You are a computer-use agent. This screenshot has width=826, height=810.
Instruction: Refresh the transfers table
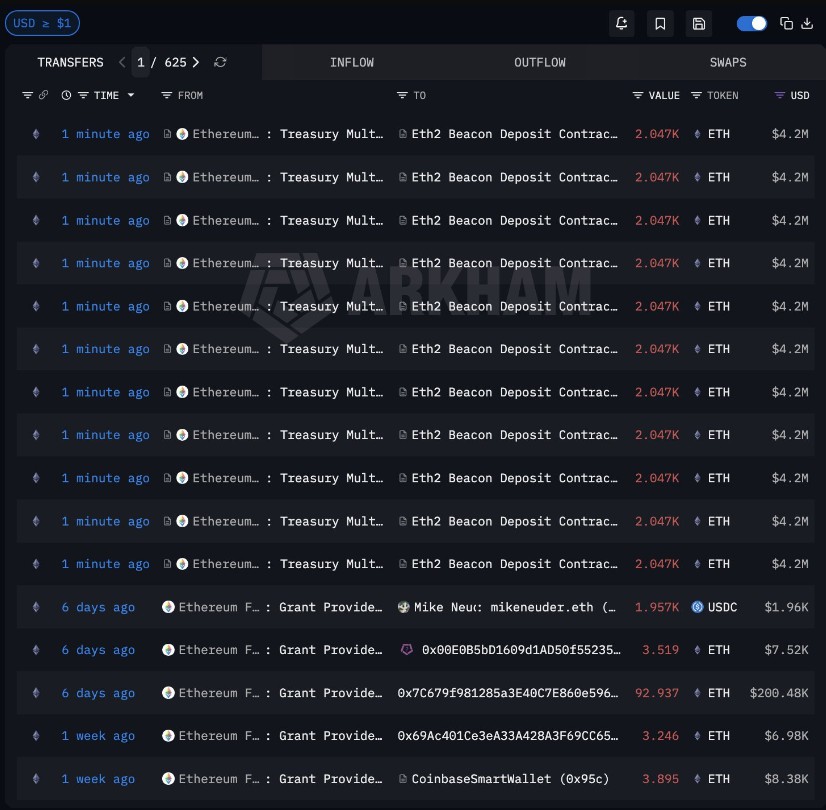220,62
